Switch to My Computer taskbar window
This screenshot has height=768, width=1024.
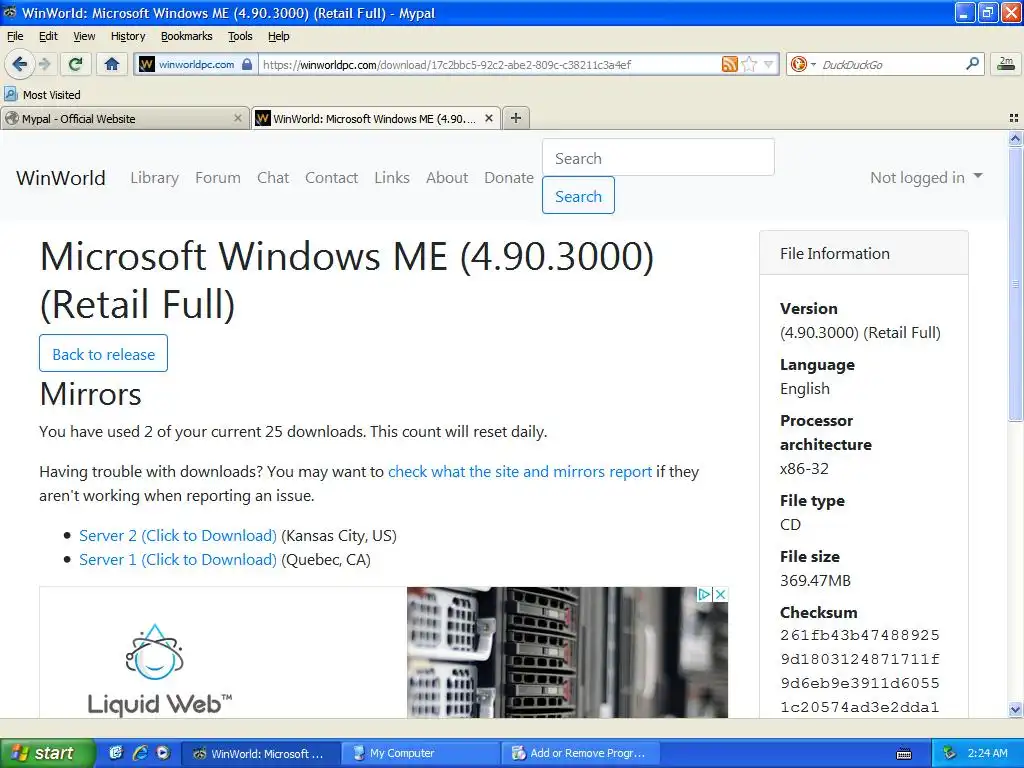click(420, 753)
